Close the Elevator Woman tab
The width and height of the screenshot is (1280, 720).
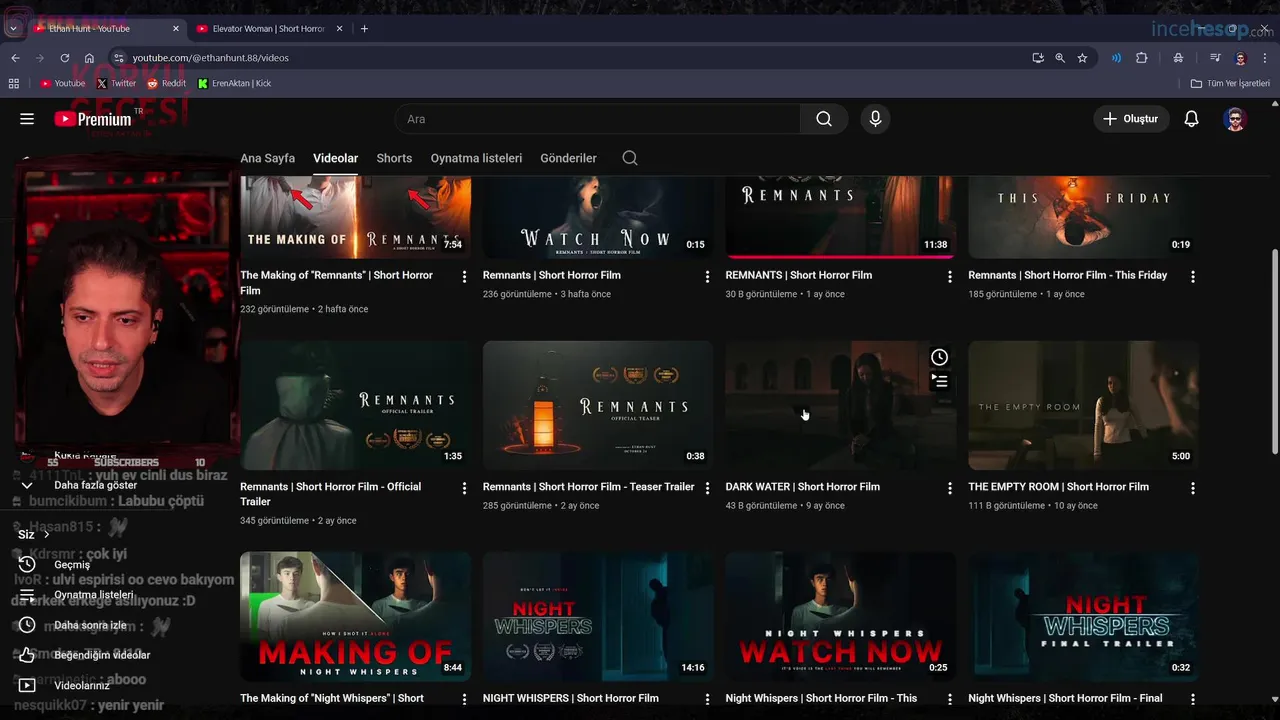point(340,29)
